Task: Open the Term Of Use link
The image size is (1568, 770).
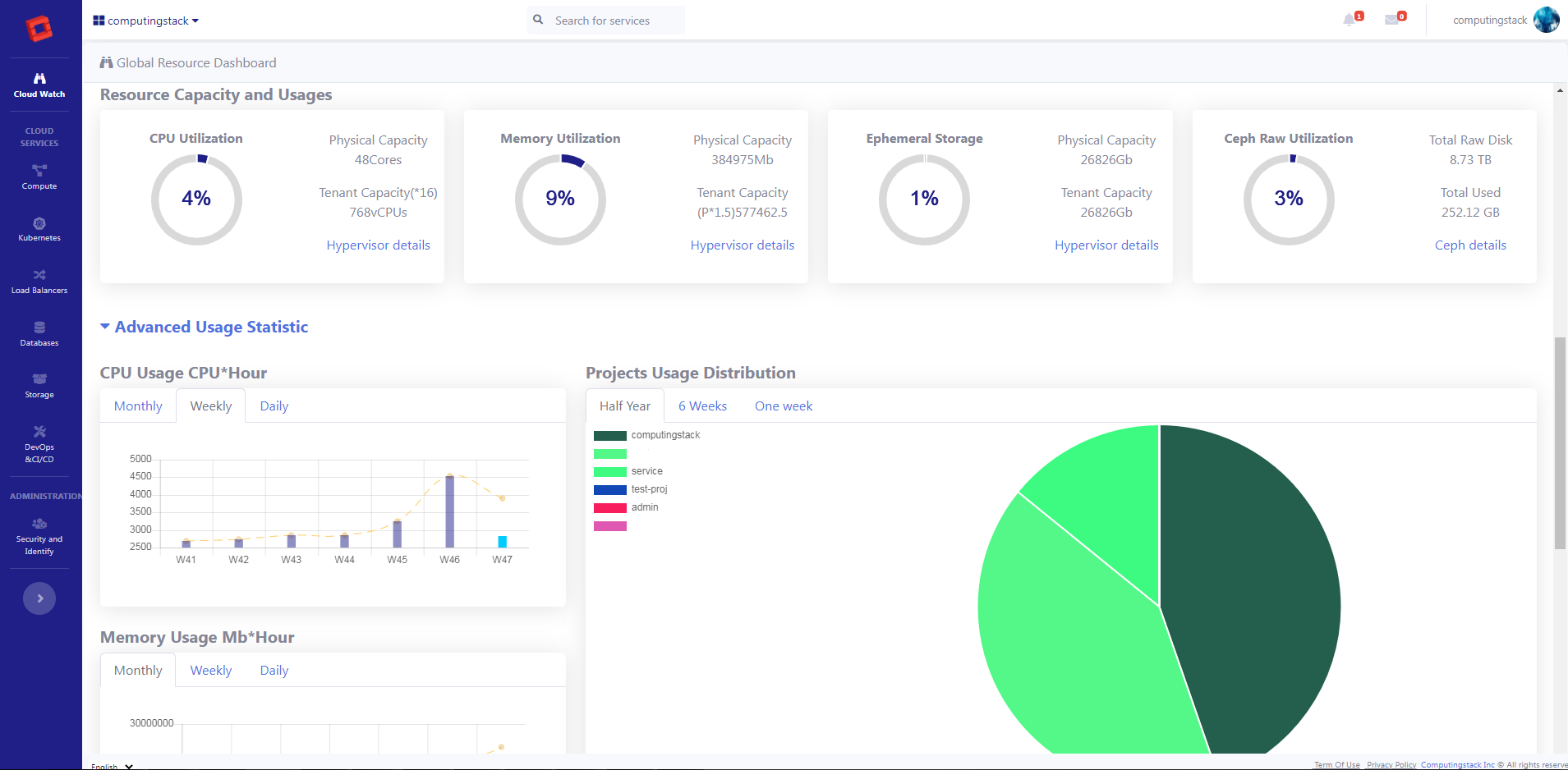Action: click(1336, 765)
